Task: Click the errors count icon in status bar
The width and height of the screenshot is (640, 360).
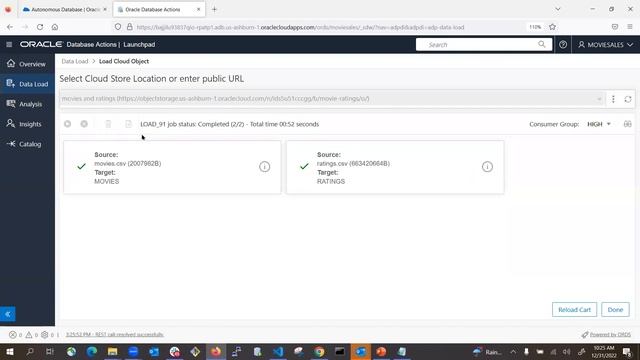Action: tap(13, 335)
